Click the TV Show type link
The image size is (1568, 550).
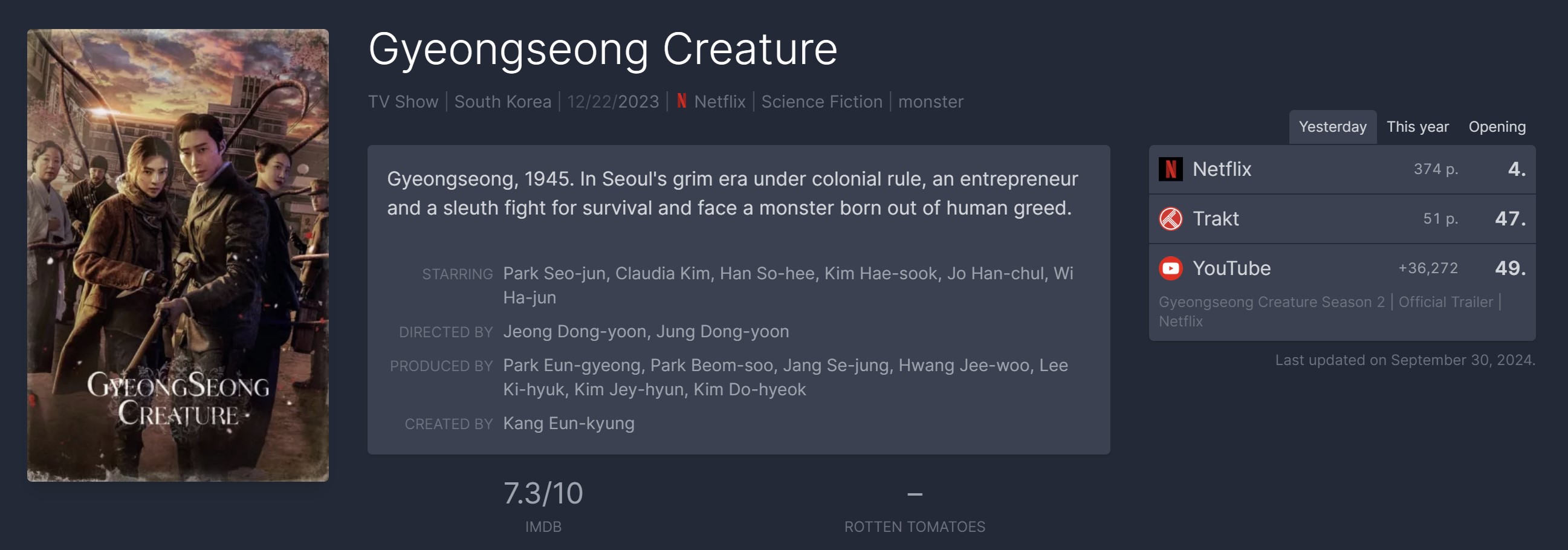(403, 102)
